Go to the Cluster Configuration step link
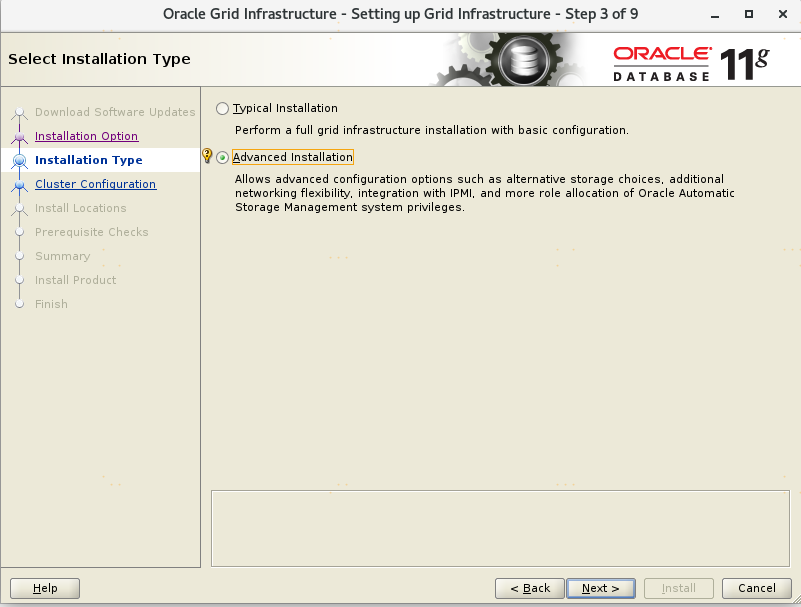This screenshot has width=801, height=607. click(95, 184)
